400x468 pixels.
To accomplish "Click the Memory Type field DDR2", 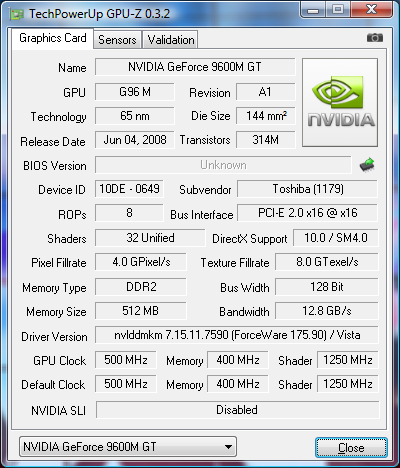I will click(141, 287).
